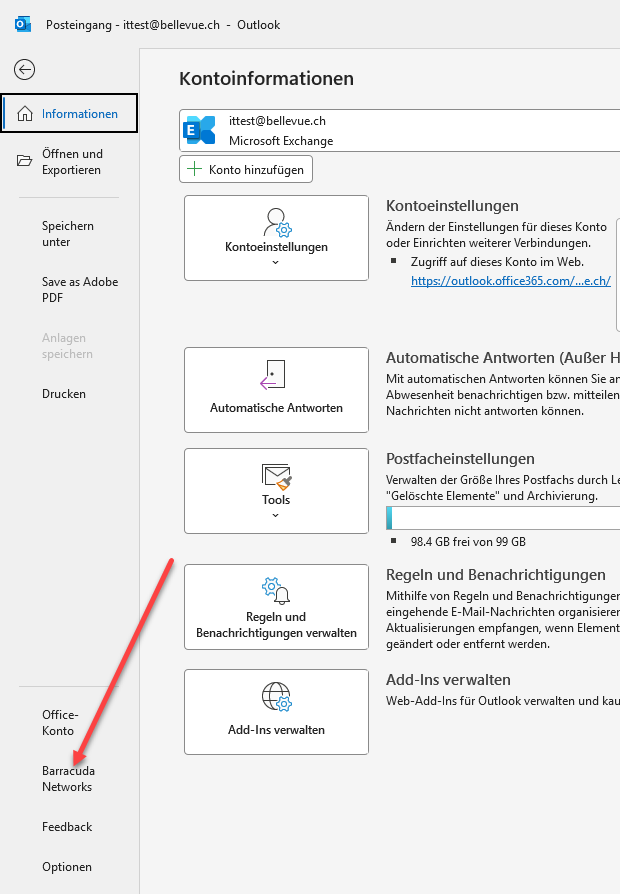This screenshot has height=894, width=620.
Task: Open the outlook.office365.com web link
Action: [511, 281]
